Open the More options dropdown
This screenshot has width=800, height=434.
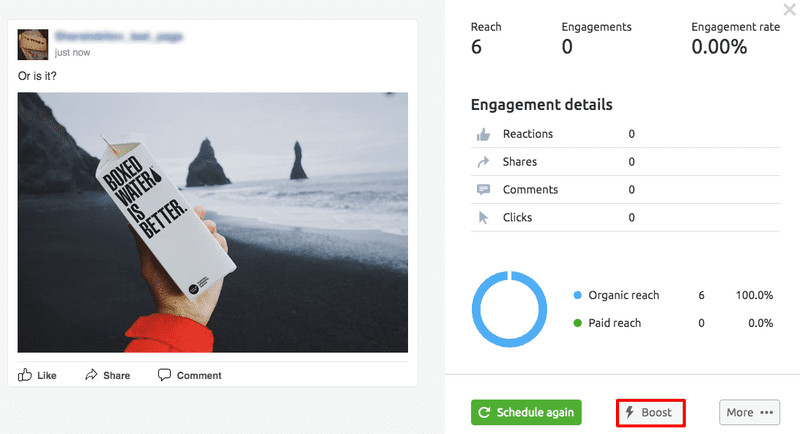(749, 412)
